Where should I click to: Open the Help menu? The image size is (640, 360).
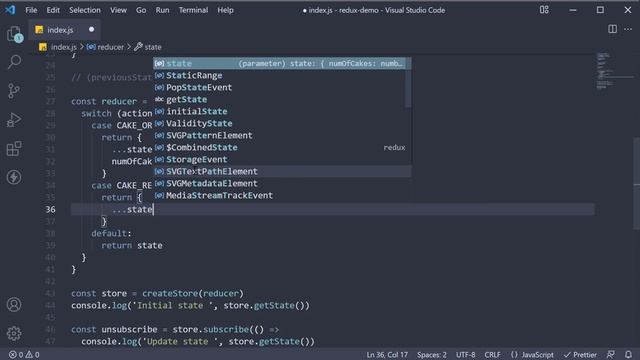225,10
